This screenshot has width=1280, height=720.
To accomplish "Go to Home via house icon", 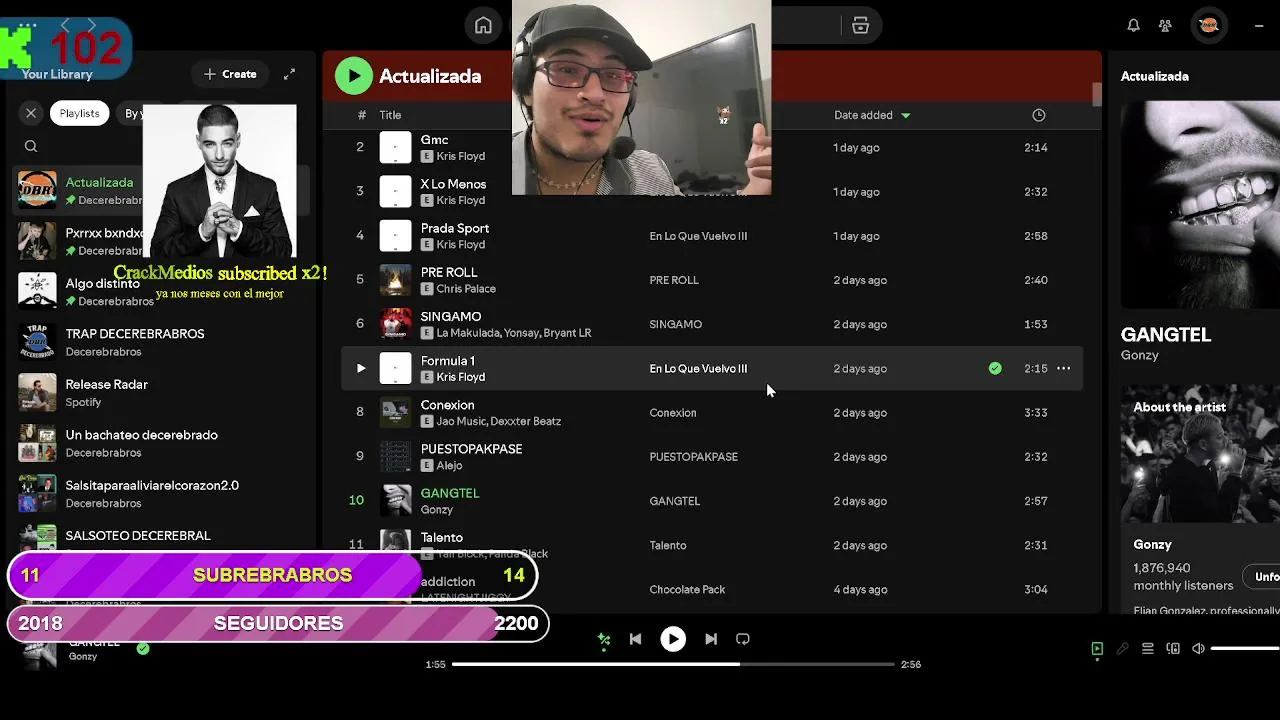I will click(483, 26).
